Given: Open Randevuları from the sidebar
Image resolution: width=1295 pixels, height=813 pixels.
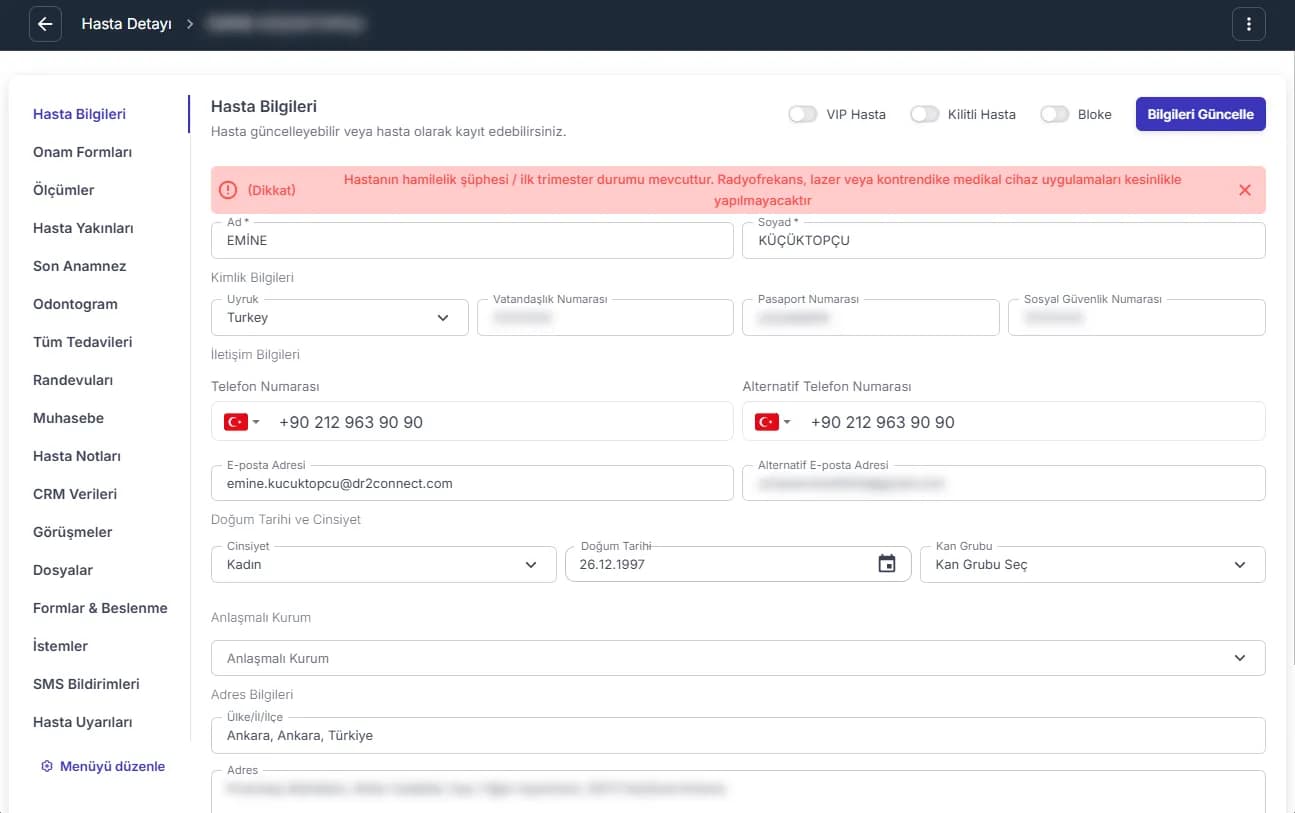Looking at the screenshot, I should point(73,380).
